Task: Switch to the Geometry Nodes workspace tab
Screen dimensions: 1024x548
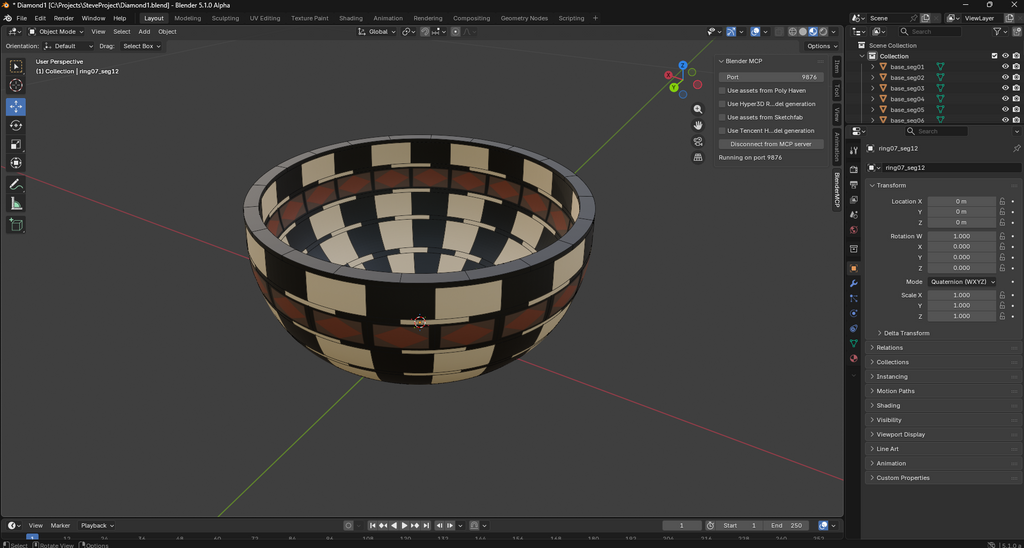Action: click(x=524, y=18)
